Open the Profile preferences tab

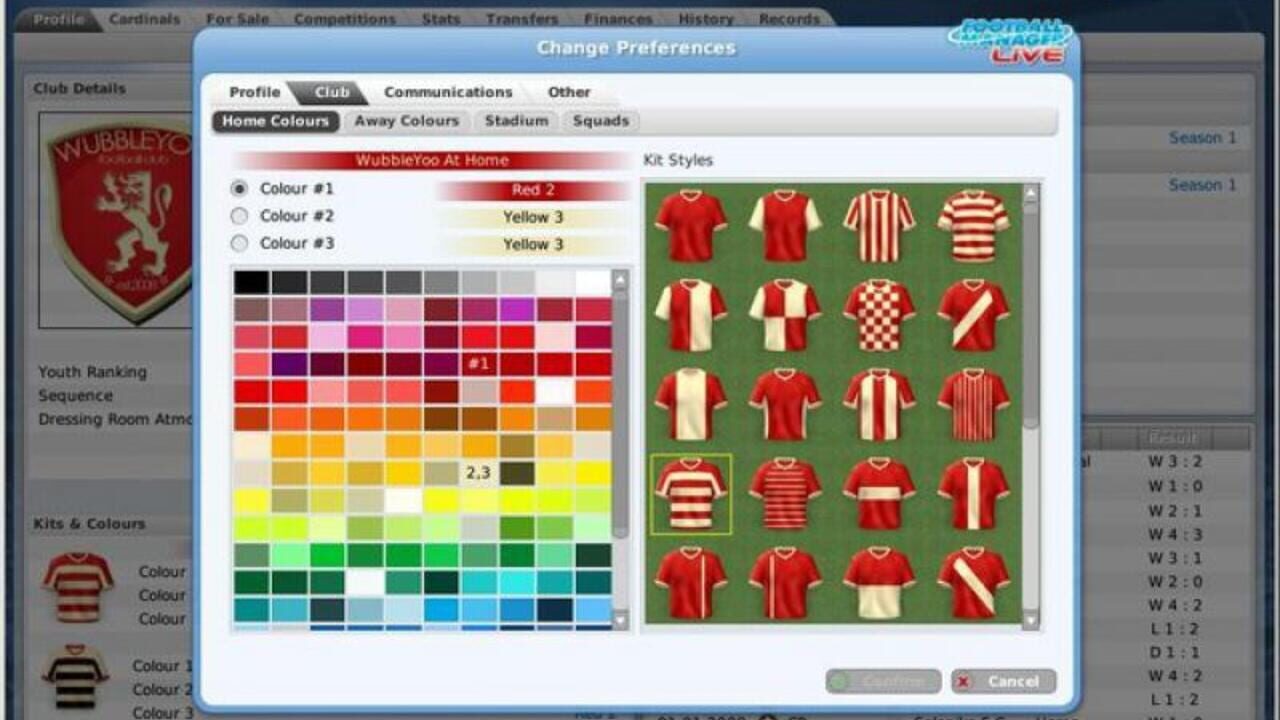255,92
